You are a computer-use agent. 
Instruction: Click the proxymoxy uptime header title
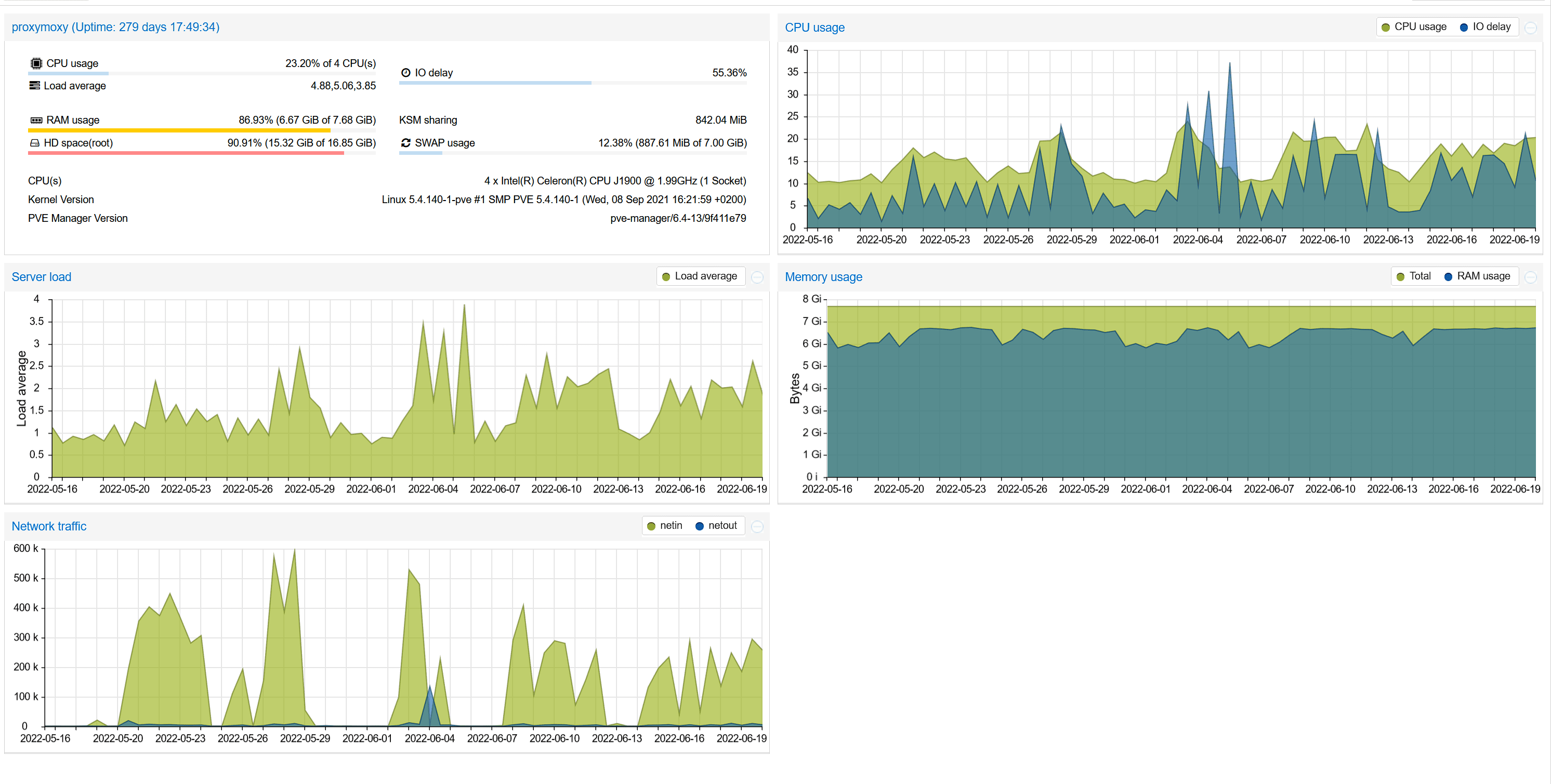(x=115, y=27)
